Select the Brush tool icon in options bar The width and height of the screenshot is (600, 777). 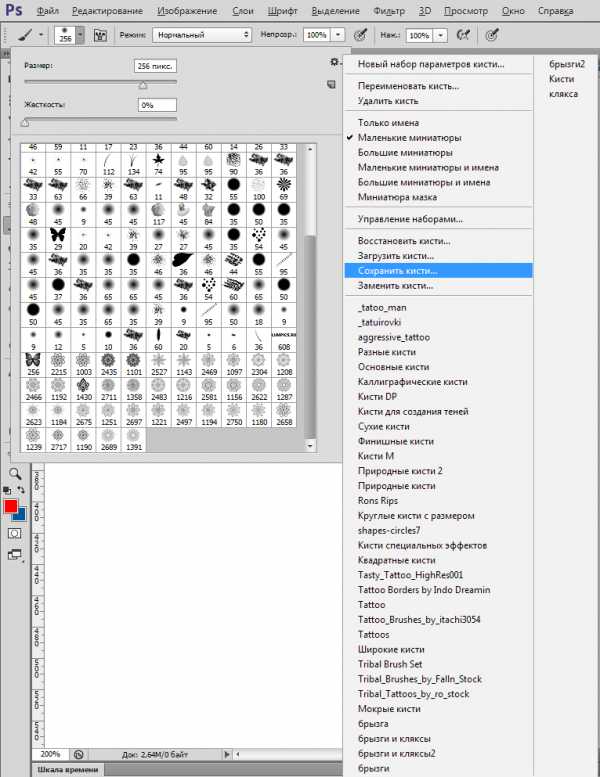pos(25,35)
